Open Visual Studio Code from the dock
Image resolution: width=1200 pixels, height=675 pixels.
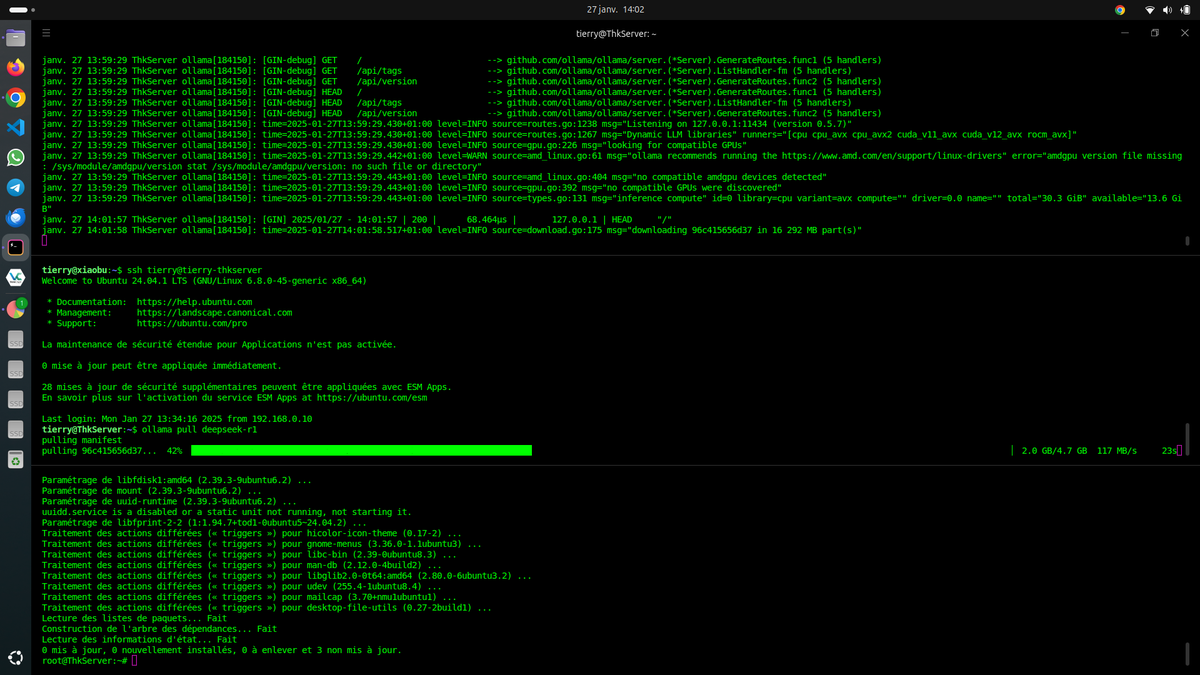coord(14,128)
